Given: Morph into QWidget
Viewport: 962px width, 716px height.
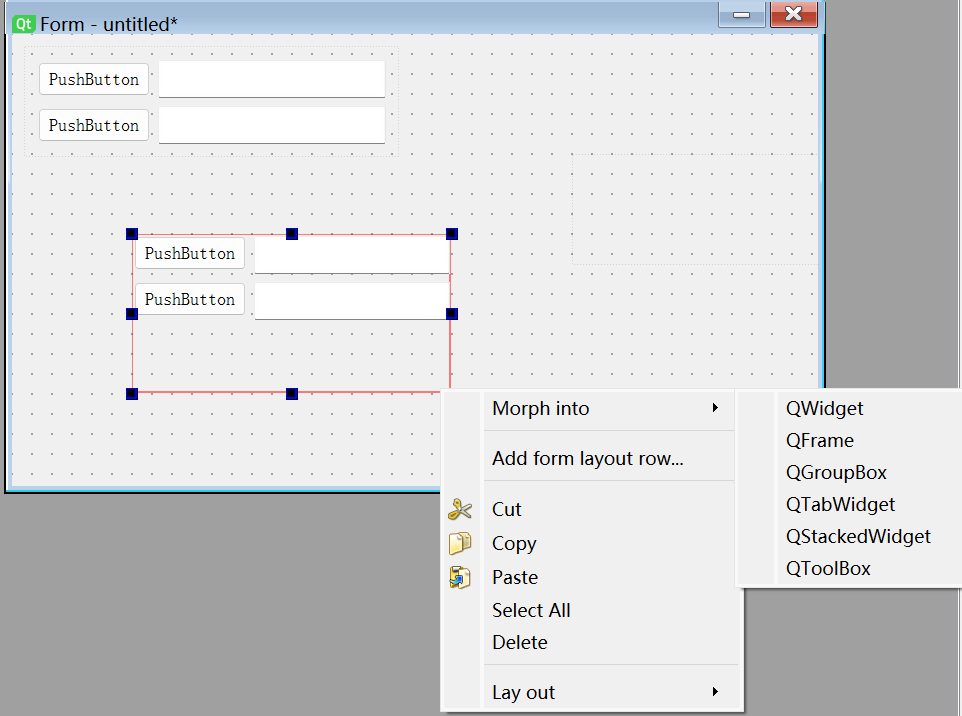Looking at the screenshot, I should pos(824,408).
